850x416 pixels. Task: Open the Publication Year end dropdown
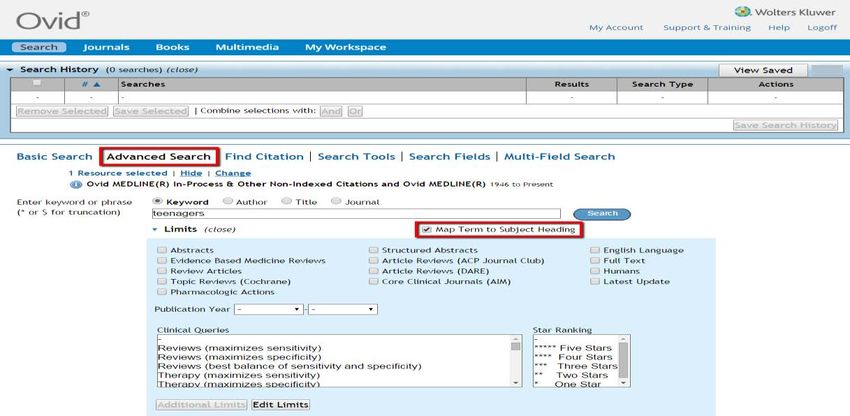343,309
